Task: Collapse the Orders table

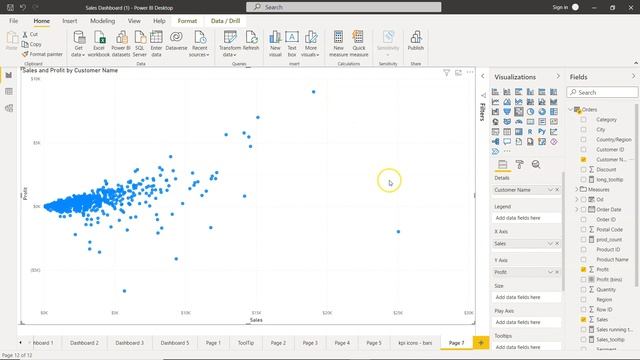Action: (571, 109)
